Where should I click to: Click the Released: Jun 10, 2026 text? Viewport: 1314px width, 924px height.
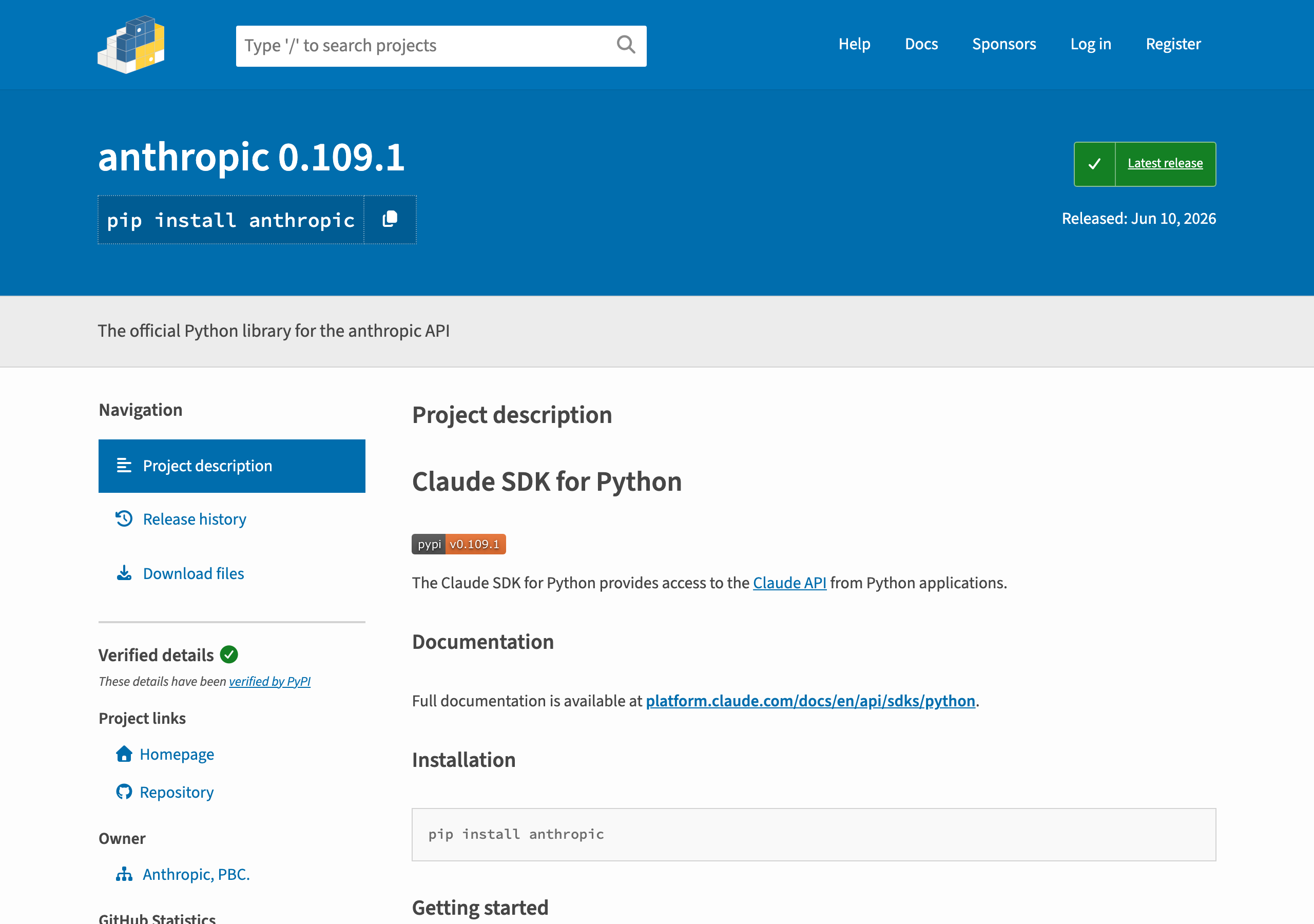point(1138,218)
